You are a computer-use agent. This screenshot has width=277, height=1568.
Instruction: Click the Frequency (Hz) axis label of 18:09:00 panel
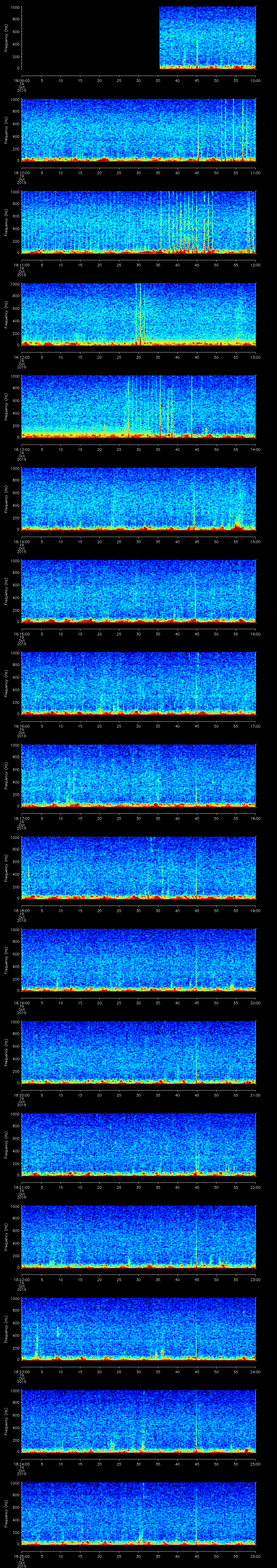click(x=6, y=38)
